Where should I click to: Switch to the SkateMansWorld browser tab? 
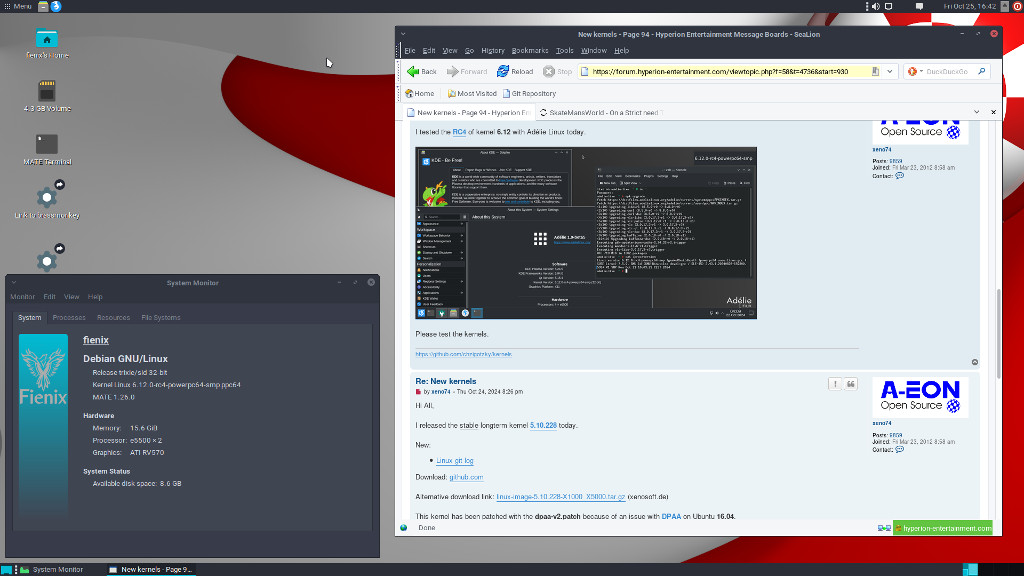(x=601, y=112)
